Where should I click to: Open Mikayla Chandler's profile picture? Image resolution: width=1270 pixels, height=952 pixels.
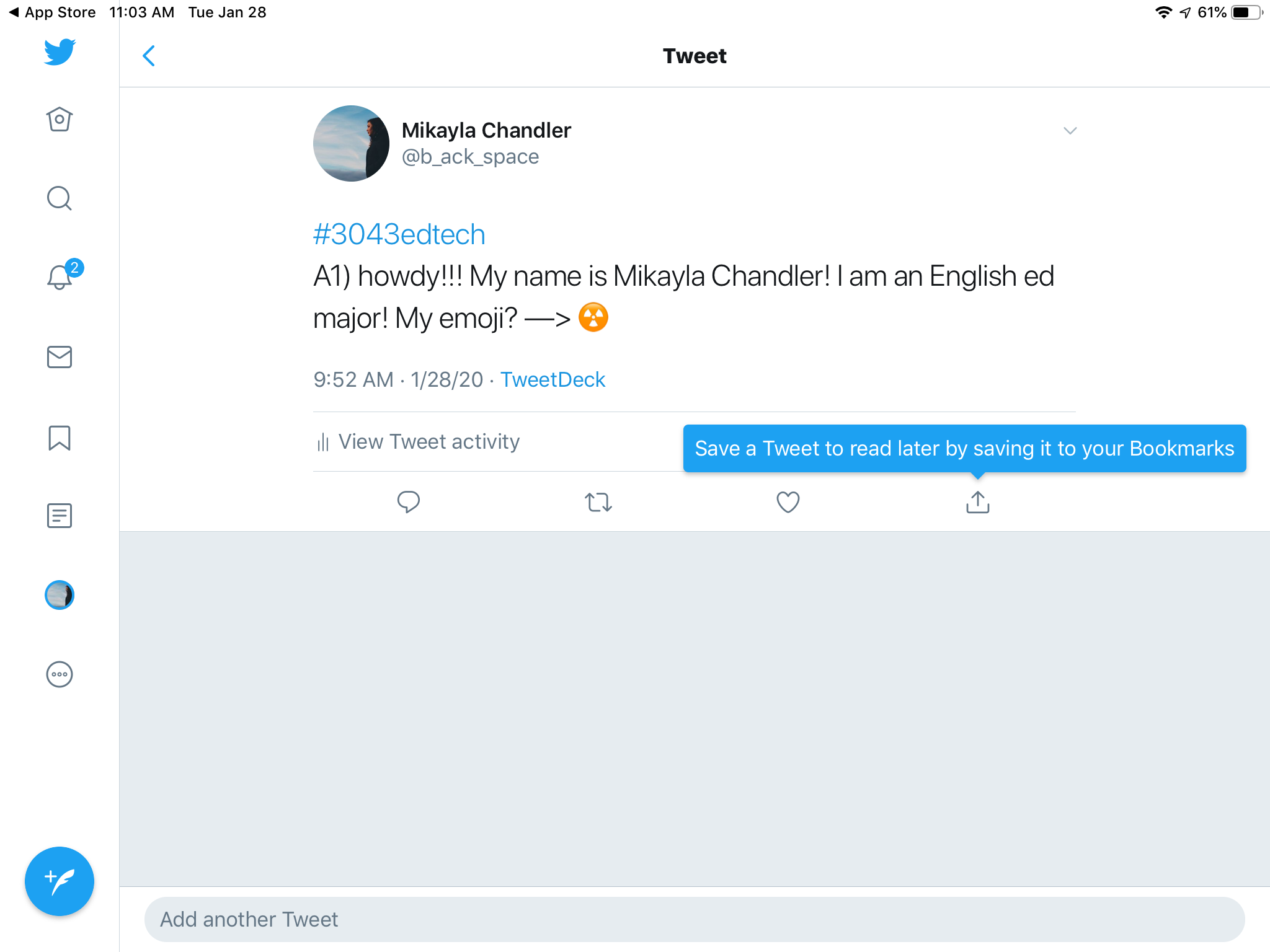pos(351,143)
